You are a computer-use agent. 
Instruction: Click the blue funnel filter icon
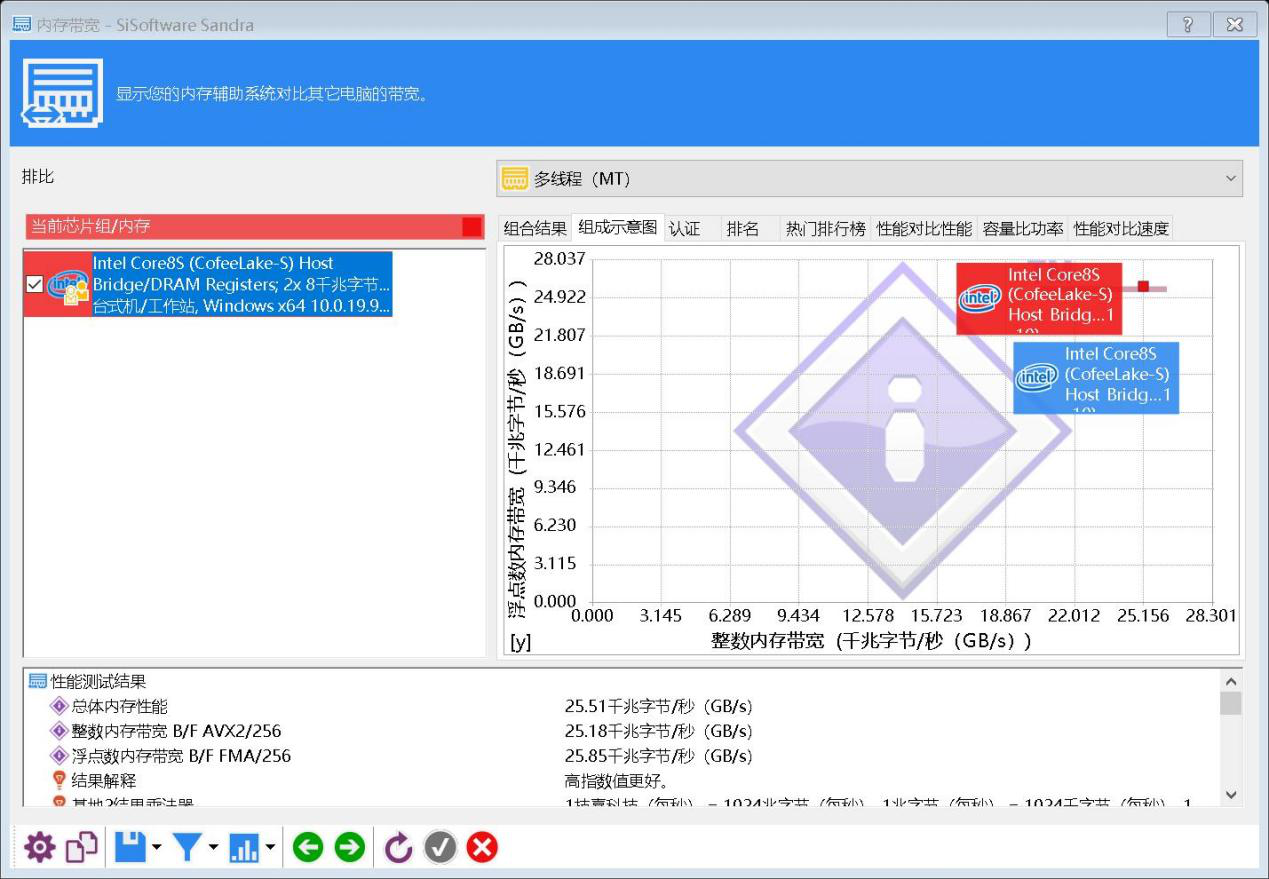187,848
